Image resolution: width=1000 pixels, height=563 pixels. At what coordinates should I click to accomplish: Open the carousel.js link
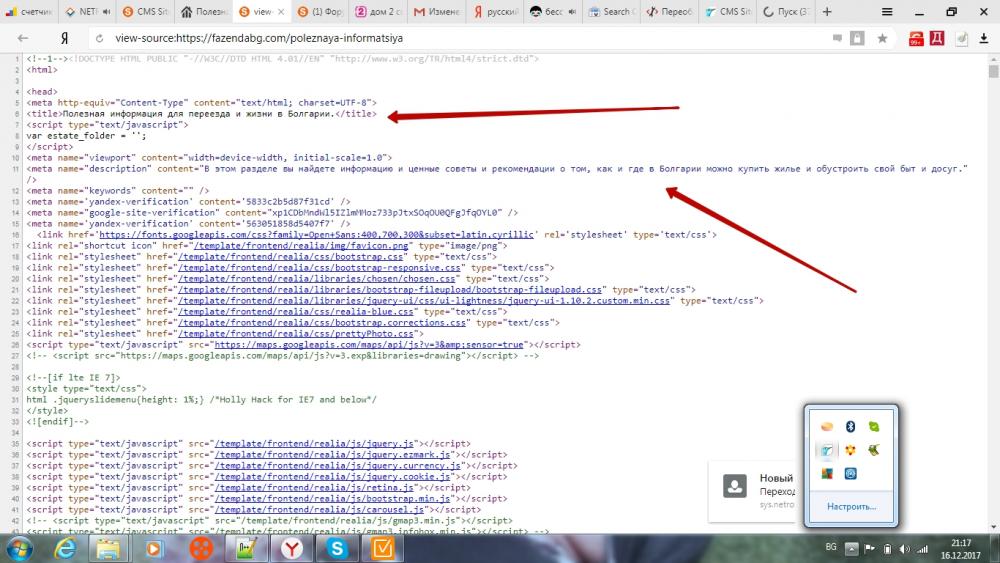pos(319,509)
